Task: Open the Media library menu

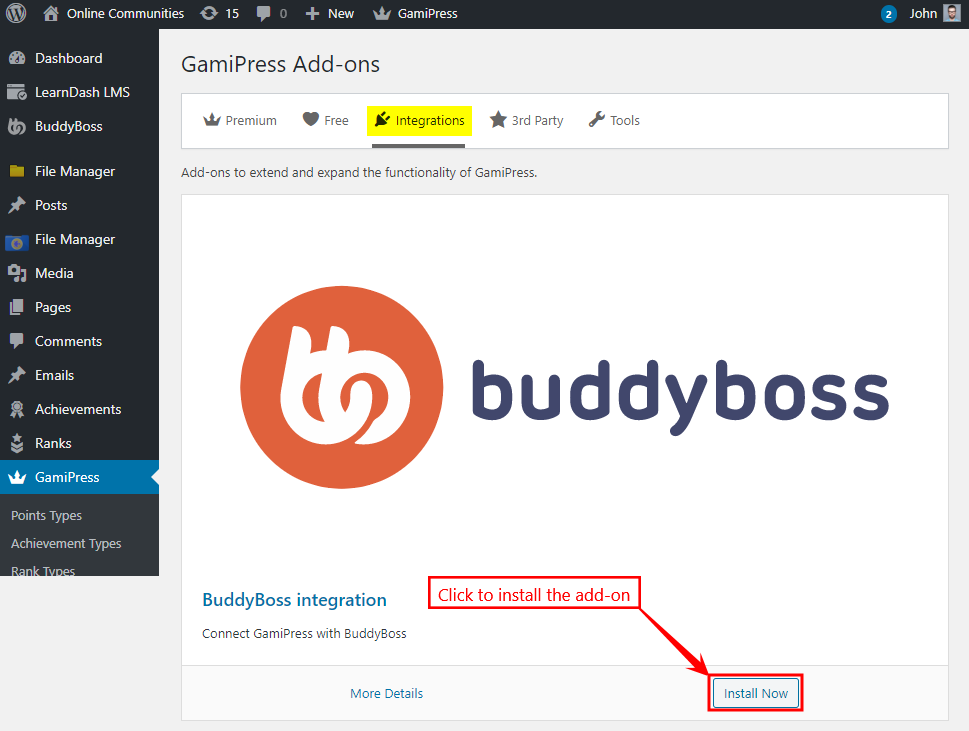Action: pos(54,273)
